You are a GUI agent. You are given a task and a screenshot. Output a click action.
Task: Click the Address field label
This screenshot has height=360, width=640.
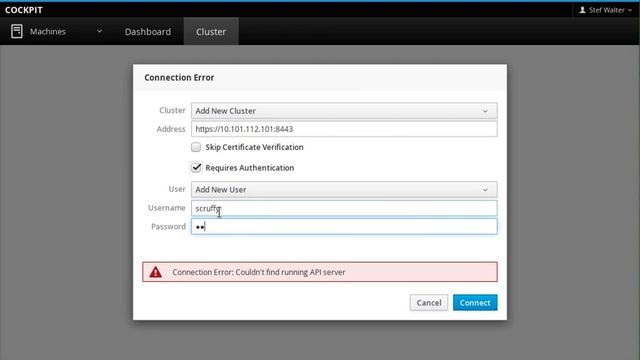click(171, 129)
